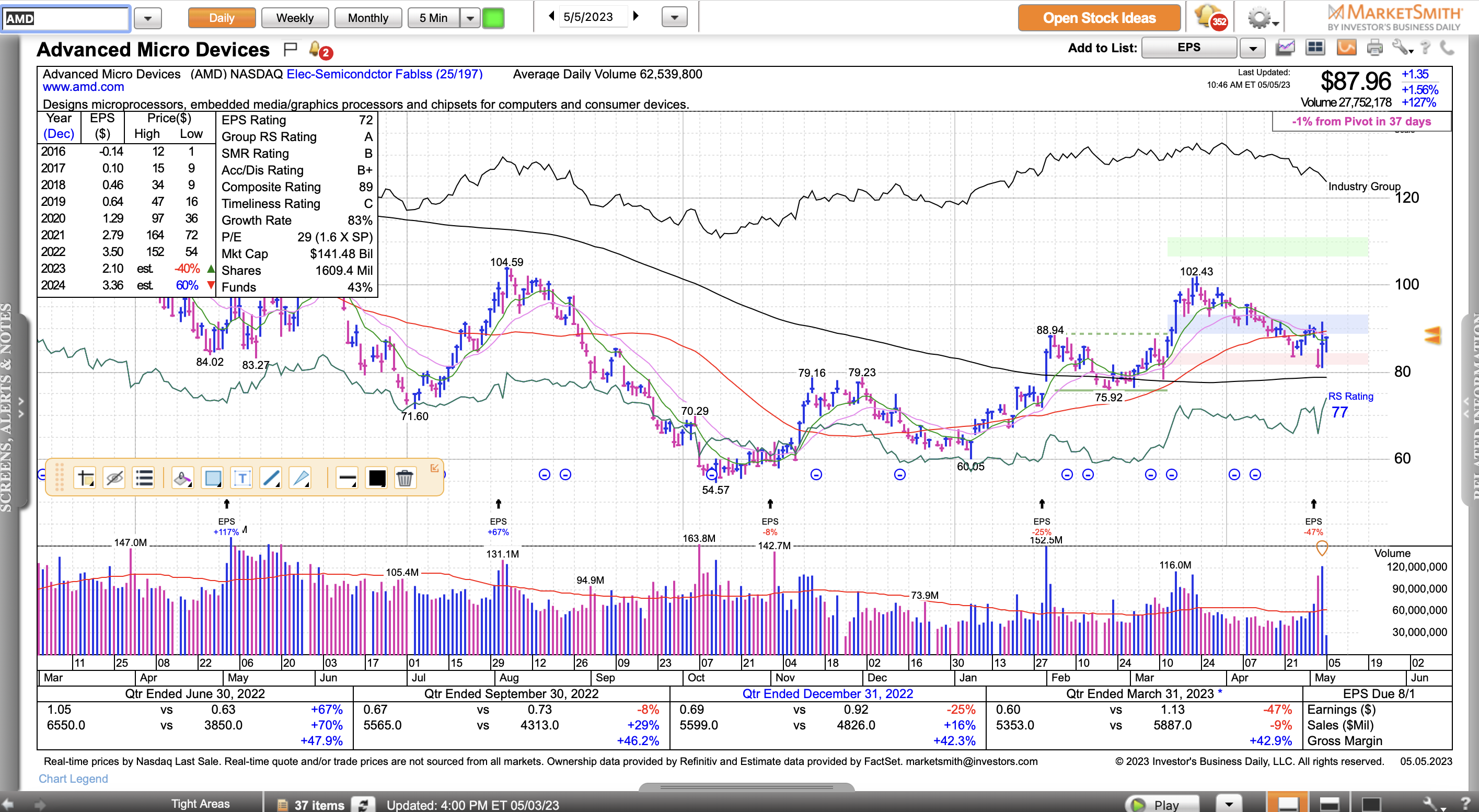The width and height of the screenshot is (1479, 812).
Task: Print the chart via printer icon
Action: click(1375, 48)
